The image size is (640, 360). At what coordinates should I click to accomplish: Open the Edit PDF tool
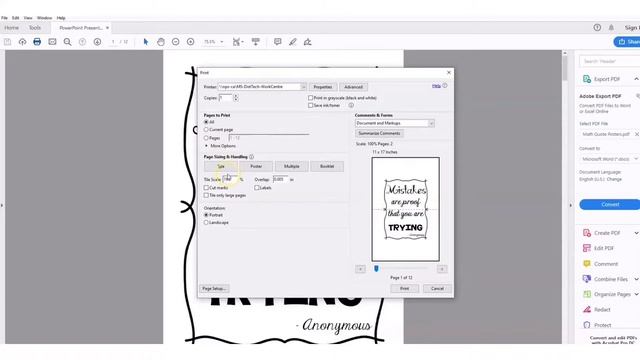point(604,248)
